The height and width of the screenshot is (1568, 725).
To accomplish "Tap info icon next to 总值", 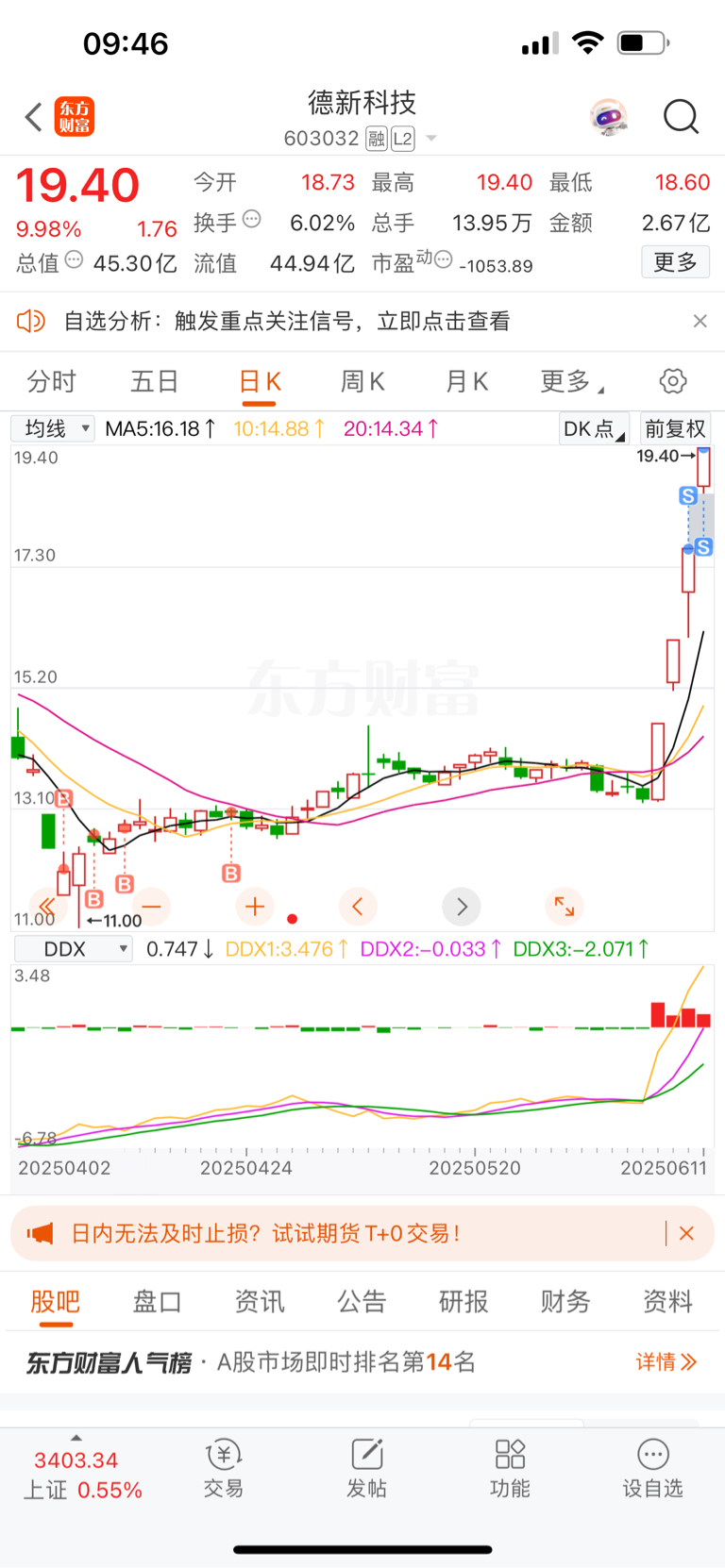I will coord(74,259).
